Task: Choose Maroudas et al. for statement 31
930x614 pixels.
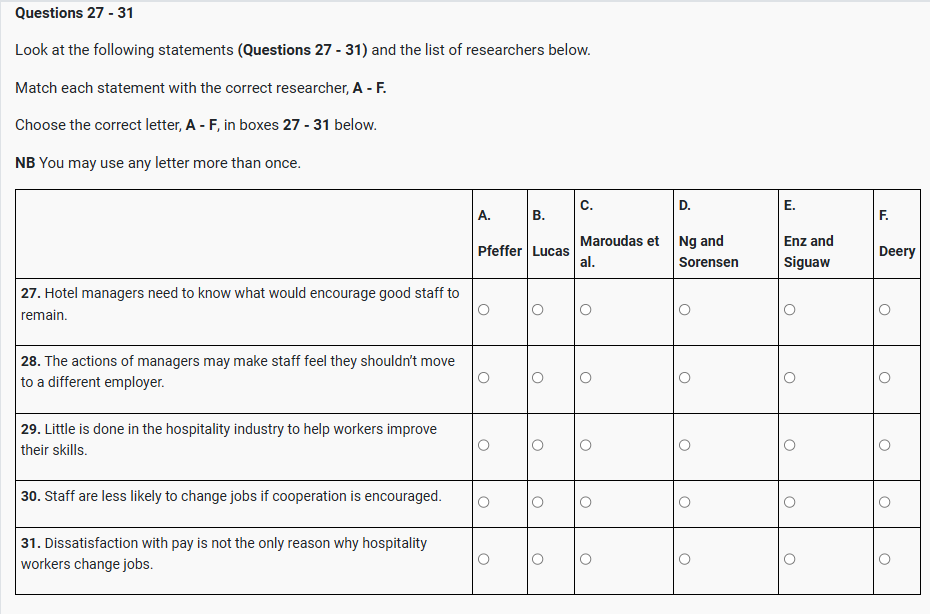Action: coord(585,559)
